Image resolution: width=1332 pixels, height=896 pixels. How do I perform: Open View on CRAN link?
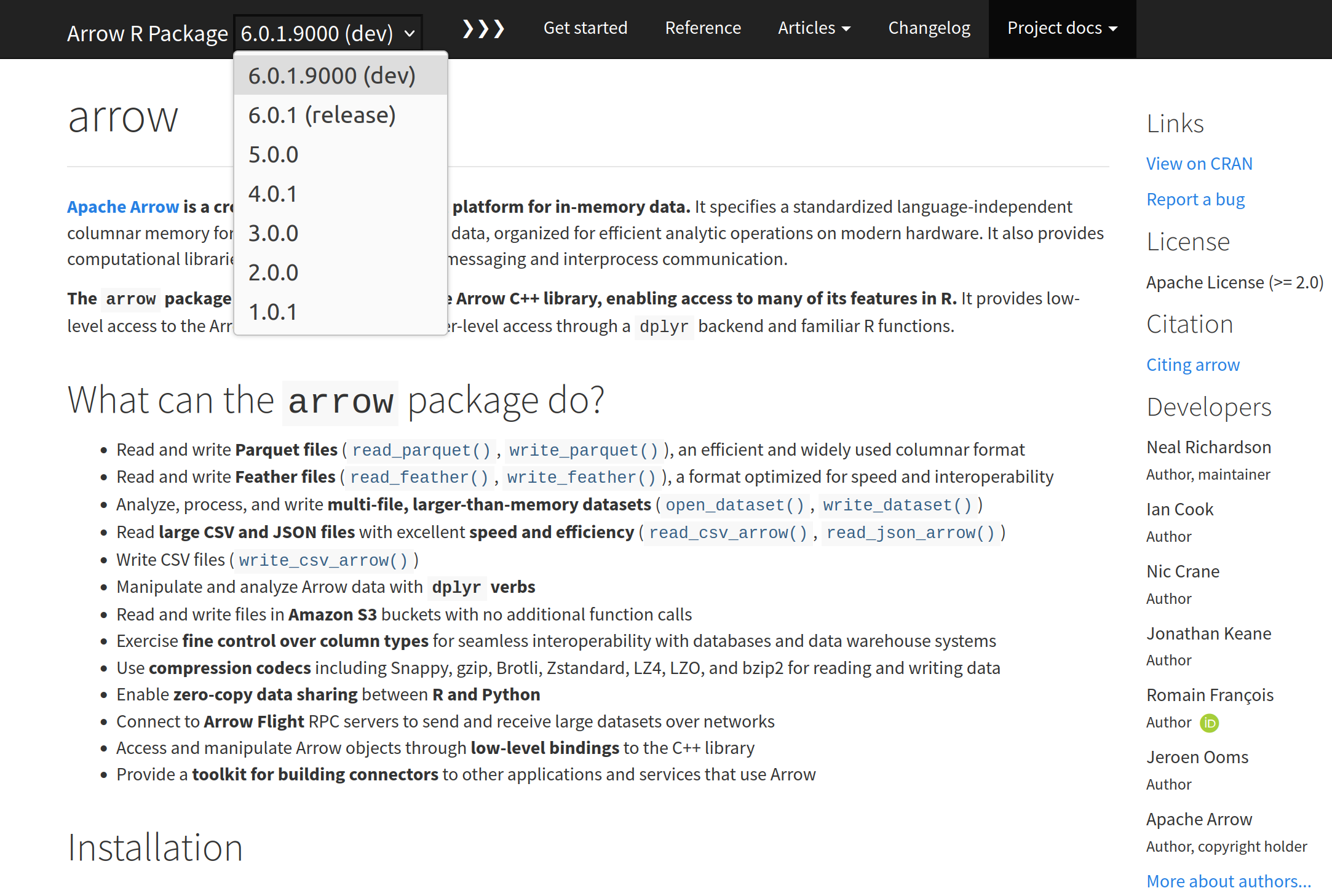click(1199, 164)
